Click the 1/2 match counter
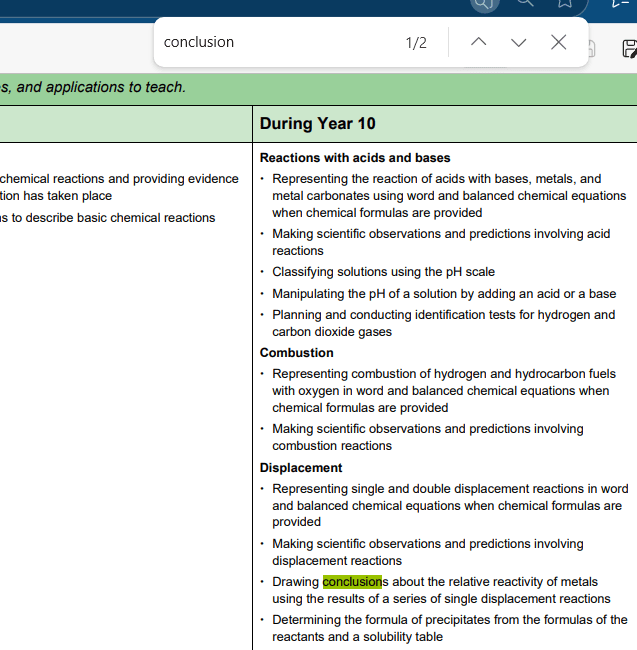This screenshot has width=637, height=650. [x=416, y=42]
